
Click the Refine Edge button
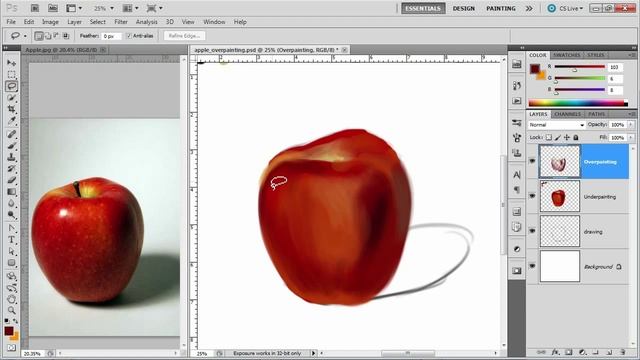[x=184, y=36]
